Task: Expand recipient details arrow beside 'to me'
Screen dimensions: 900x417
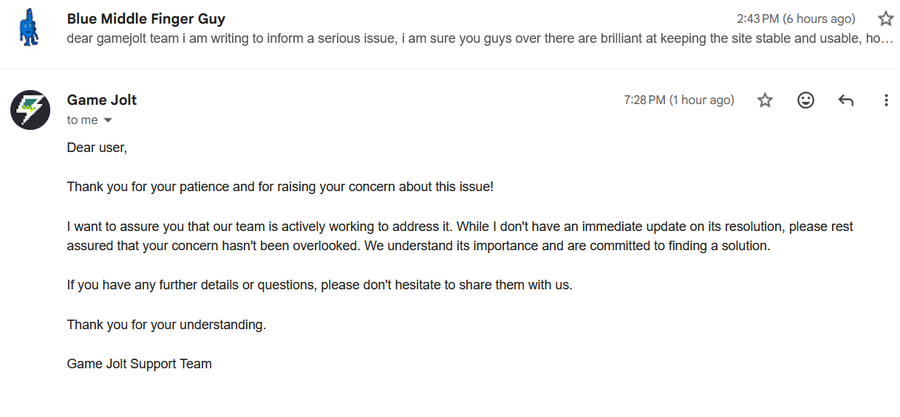Action: pyautogui.click(x=108, y=121)
